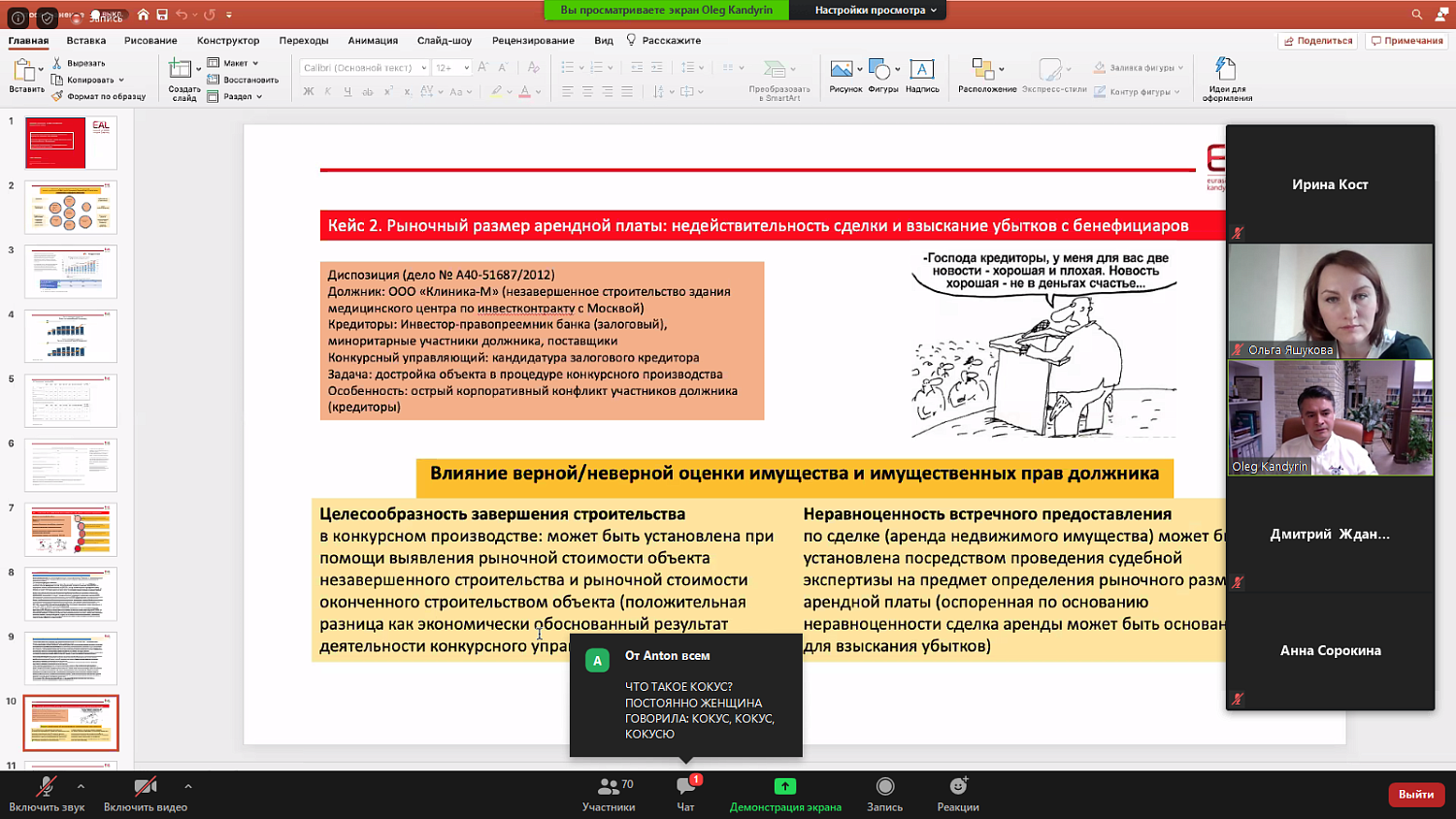Toggle Superscript formatting
This screenshot has height=819, width=1456.
pyautogui.click(x=388, y=91)
